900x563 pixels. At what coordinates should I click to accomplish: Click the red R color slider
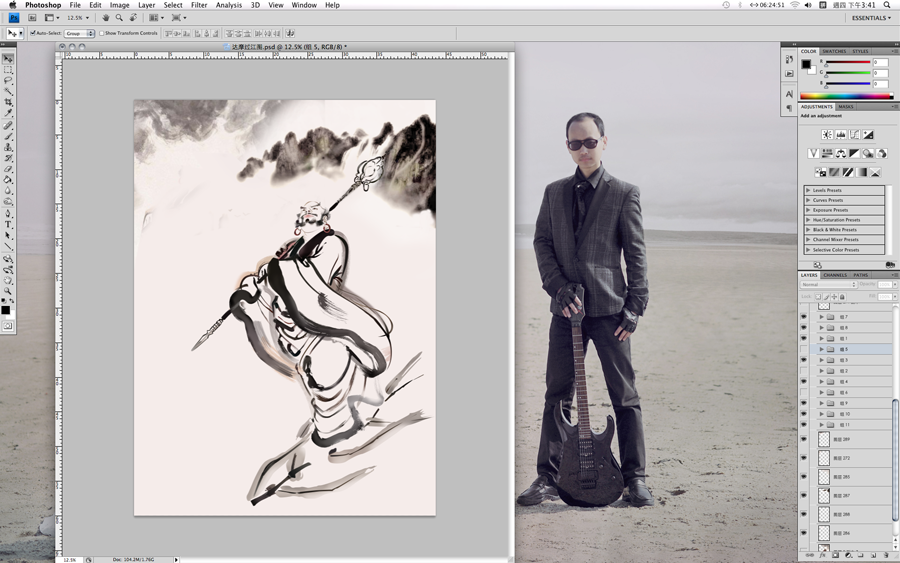pyautogui.click(x=848, y=62)
